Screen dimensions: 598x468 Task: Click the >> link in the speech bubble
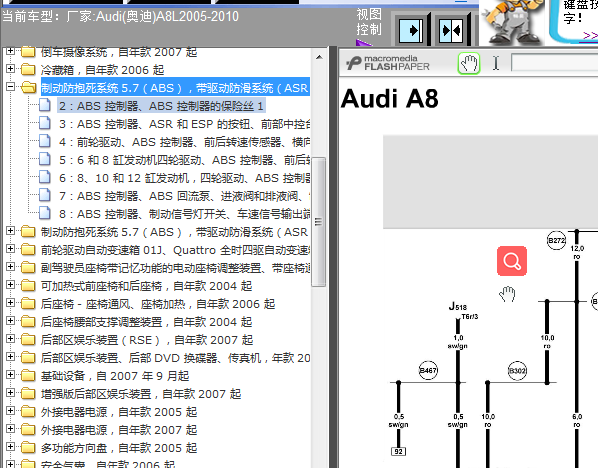click(x=590, y=35)
